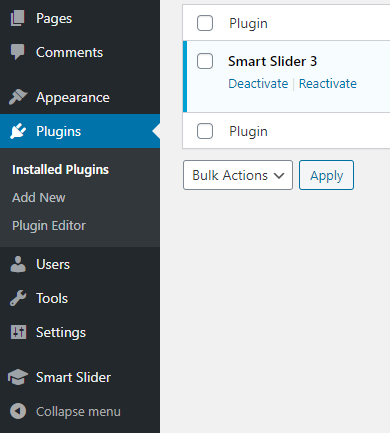
Task: Click the Smart Slider 3 plugin name
Action: (x=272, y=61)
